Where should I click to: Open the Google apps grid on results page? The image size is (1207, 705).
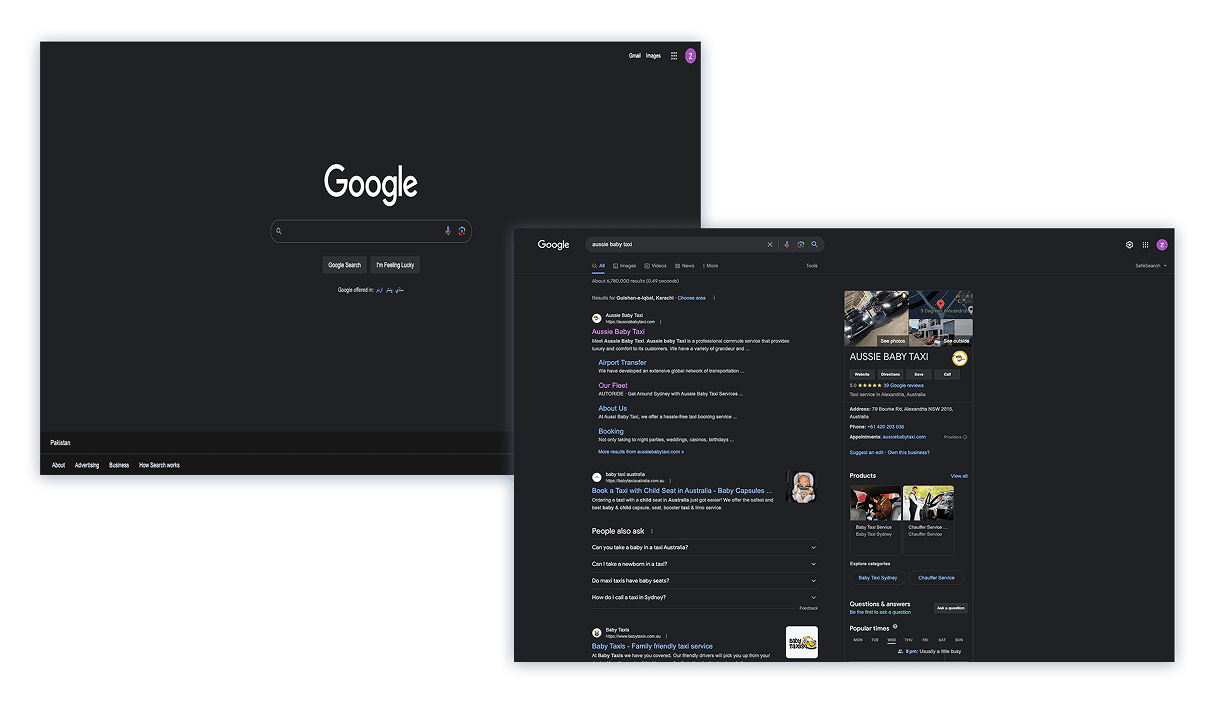pyautogui.click(x=1146, y=245)
